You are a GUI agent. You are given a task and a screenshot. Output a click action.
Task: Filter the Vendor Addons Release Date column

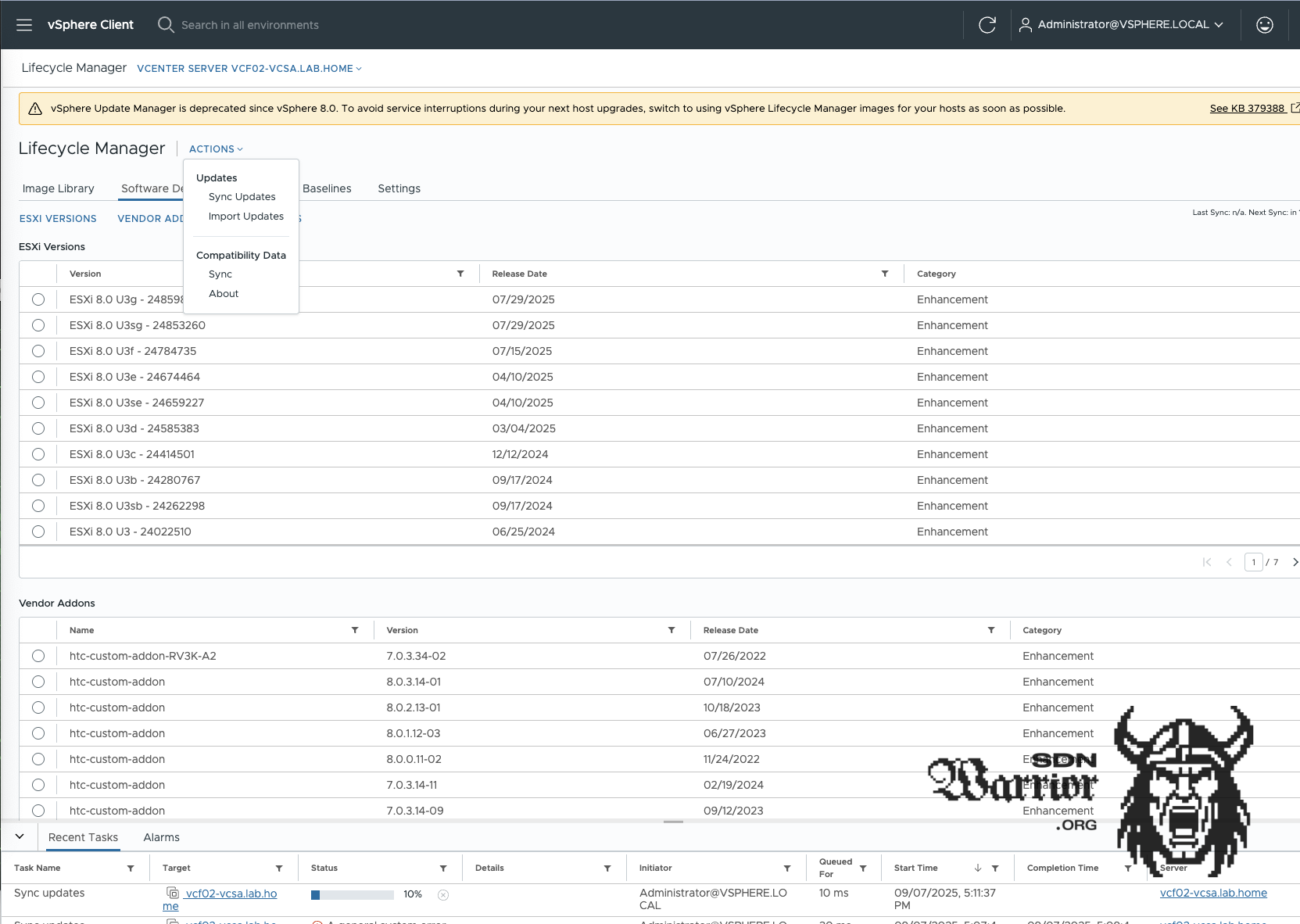point(991,630)
